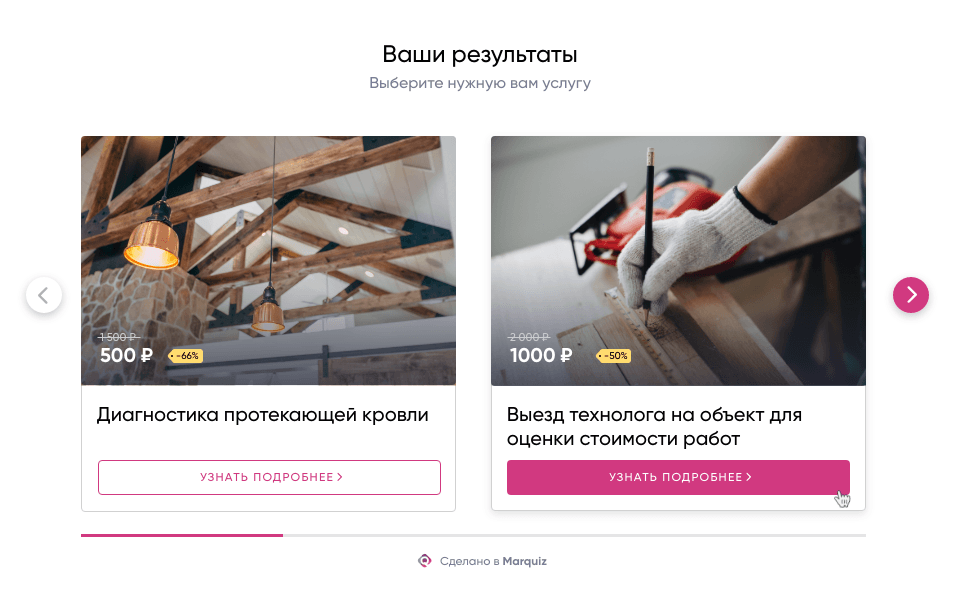The height and width of the screenshot is (590, 960).
Task: Click the 500 ₽ price label
Action: 126,355
